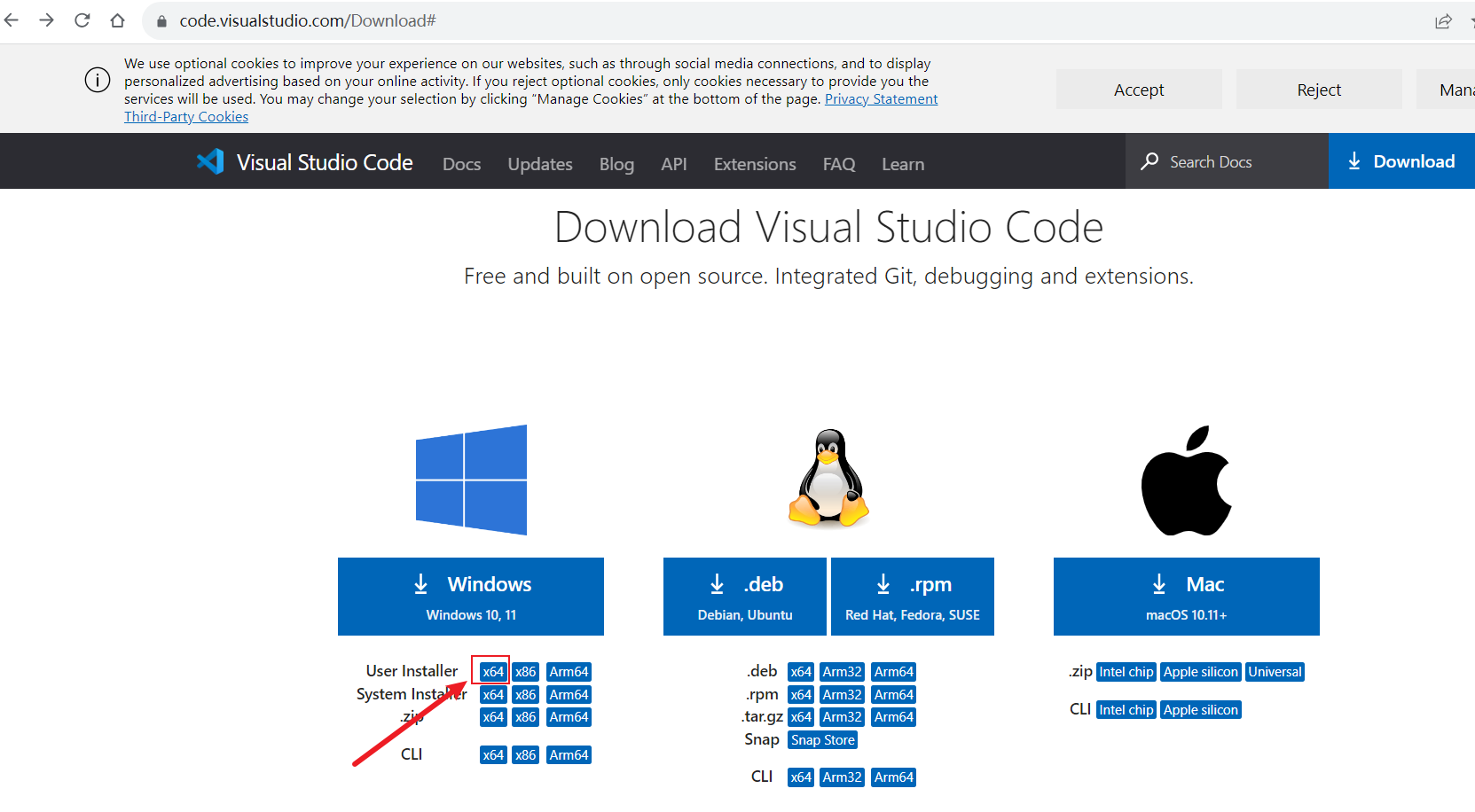1475x812 pixels.
Task: Select Mac .zip Apple silicon download
Action: (x=1201, y=672)
